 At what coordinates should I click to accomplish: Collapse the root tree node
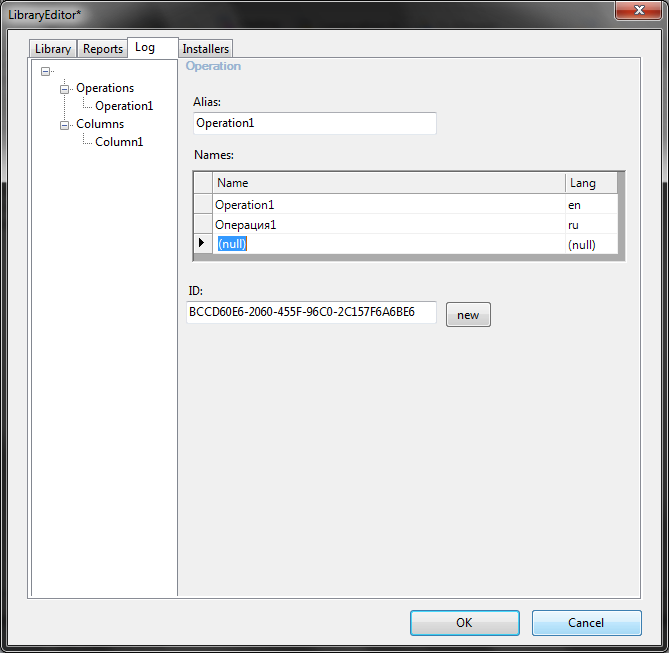coord(46,71)
